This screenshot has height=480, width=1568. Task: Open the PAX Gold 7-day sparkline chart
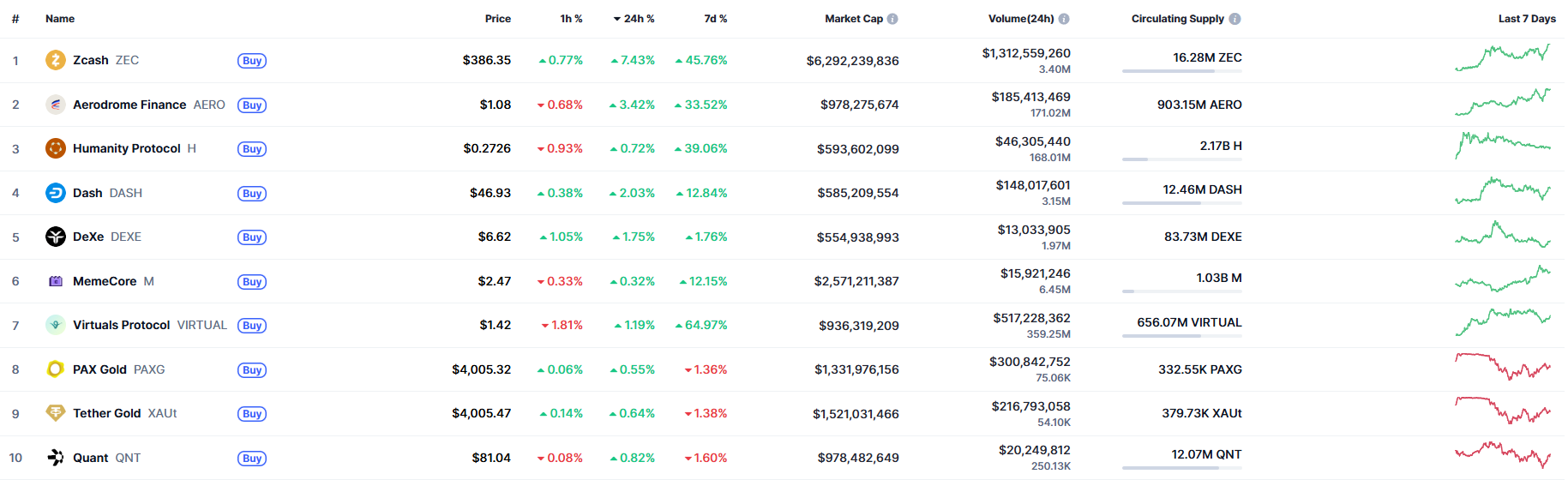click(x=1502, y=367)
